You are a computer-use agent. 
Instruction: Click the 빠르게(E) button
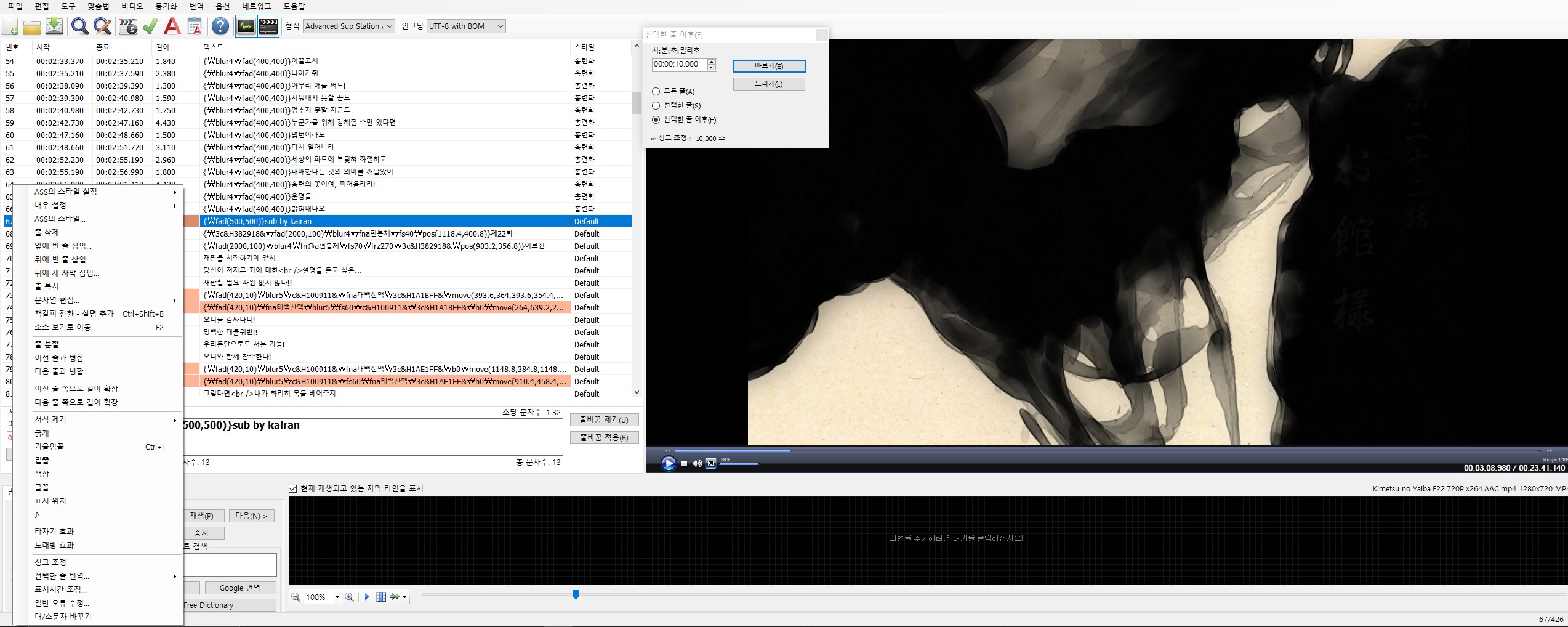pos(769,66)
